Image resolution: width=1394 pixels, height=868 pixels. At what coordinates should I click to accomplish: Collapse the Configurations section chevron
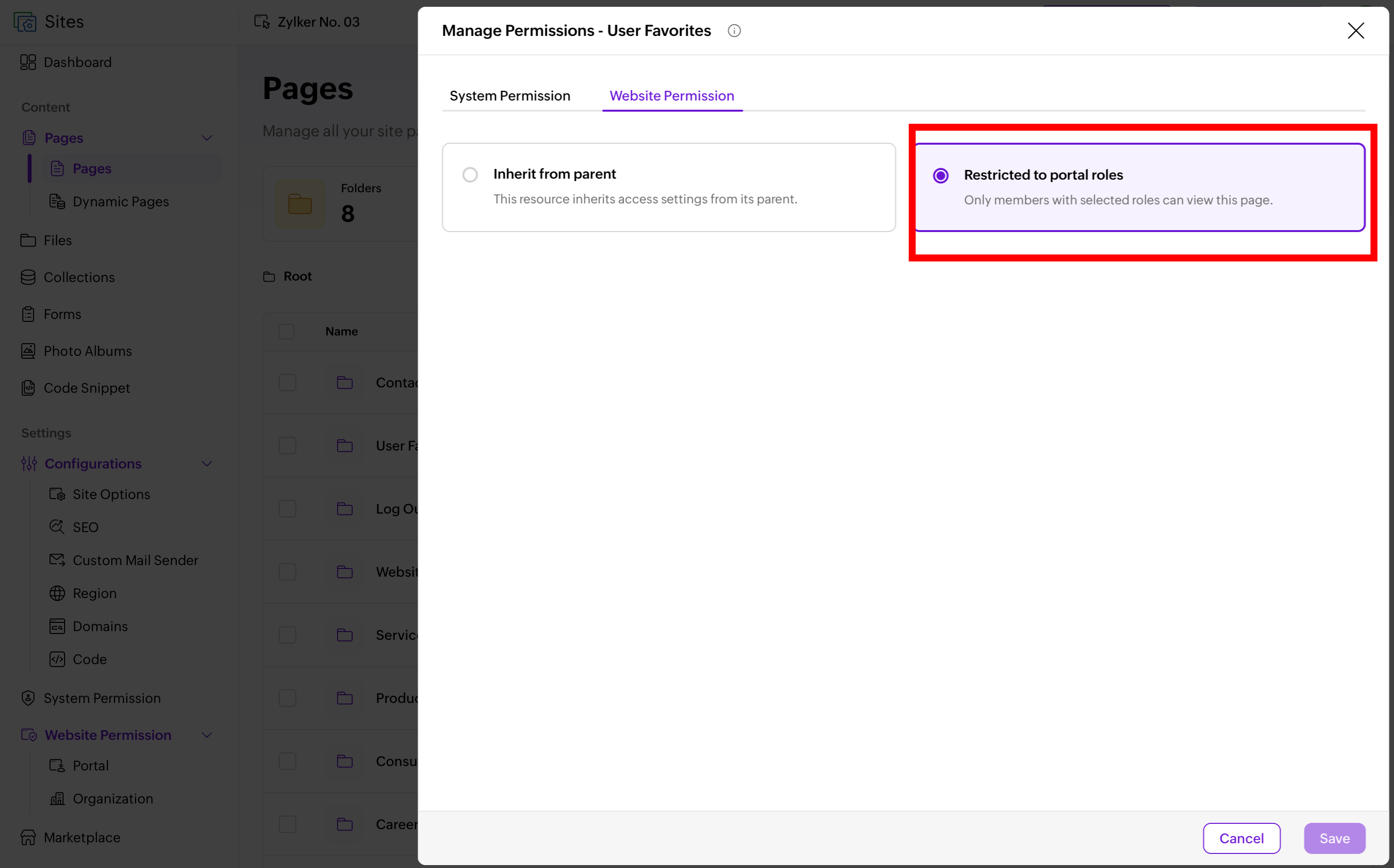click(x=207, y=464)
